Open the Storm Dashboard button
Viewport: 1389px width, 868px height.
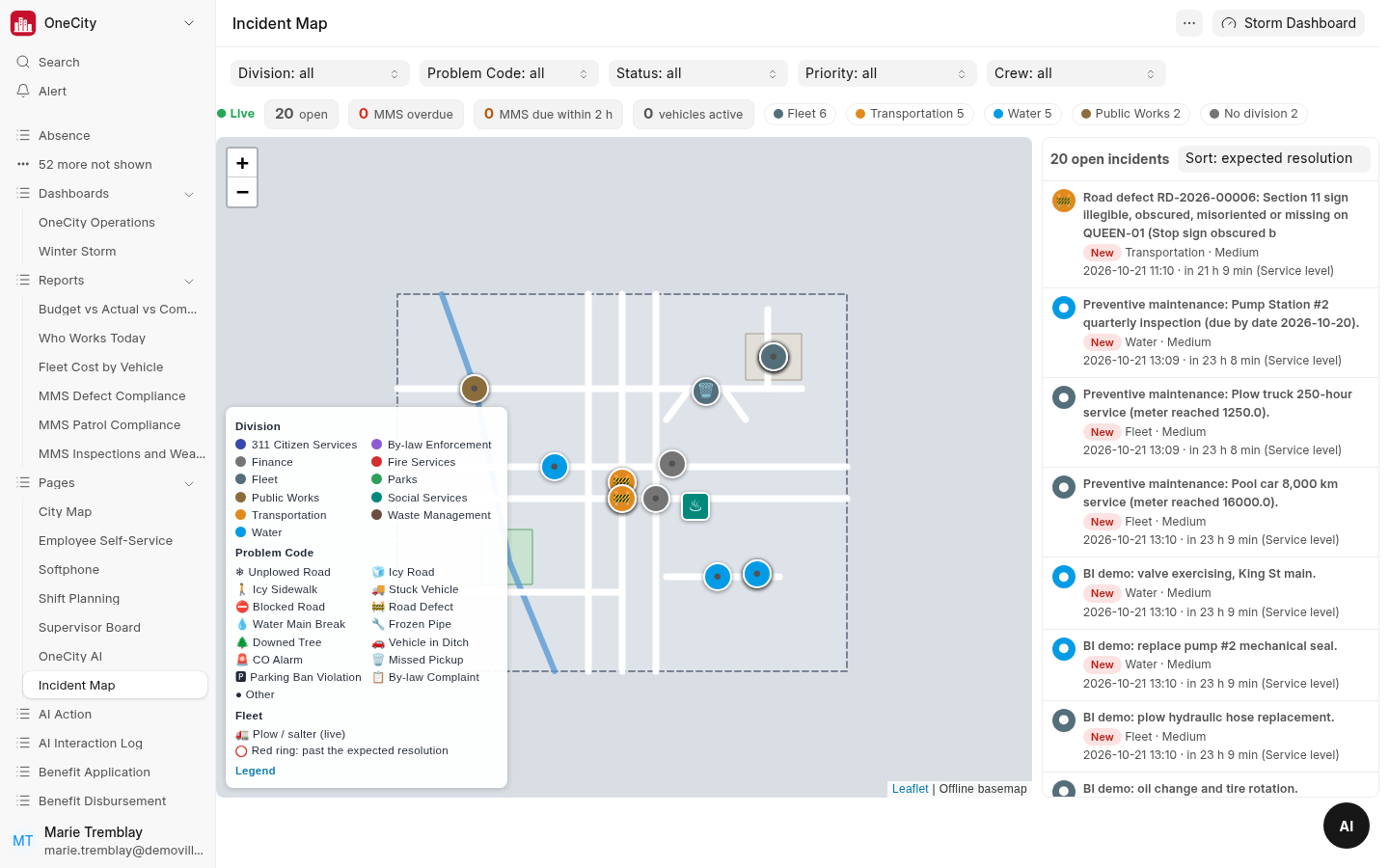coord(1289,23)
